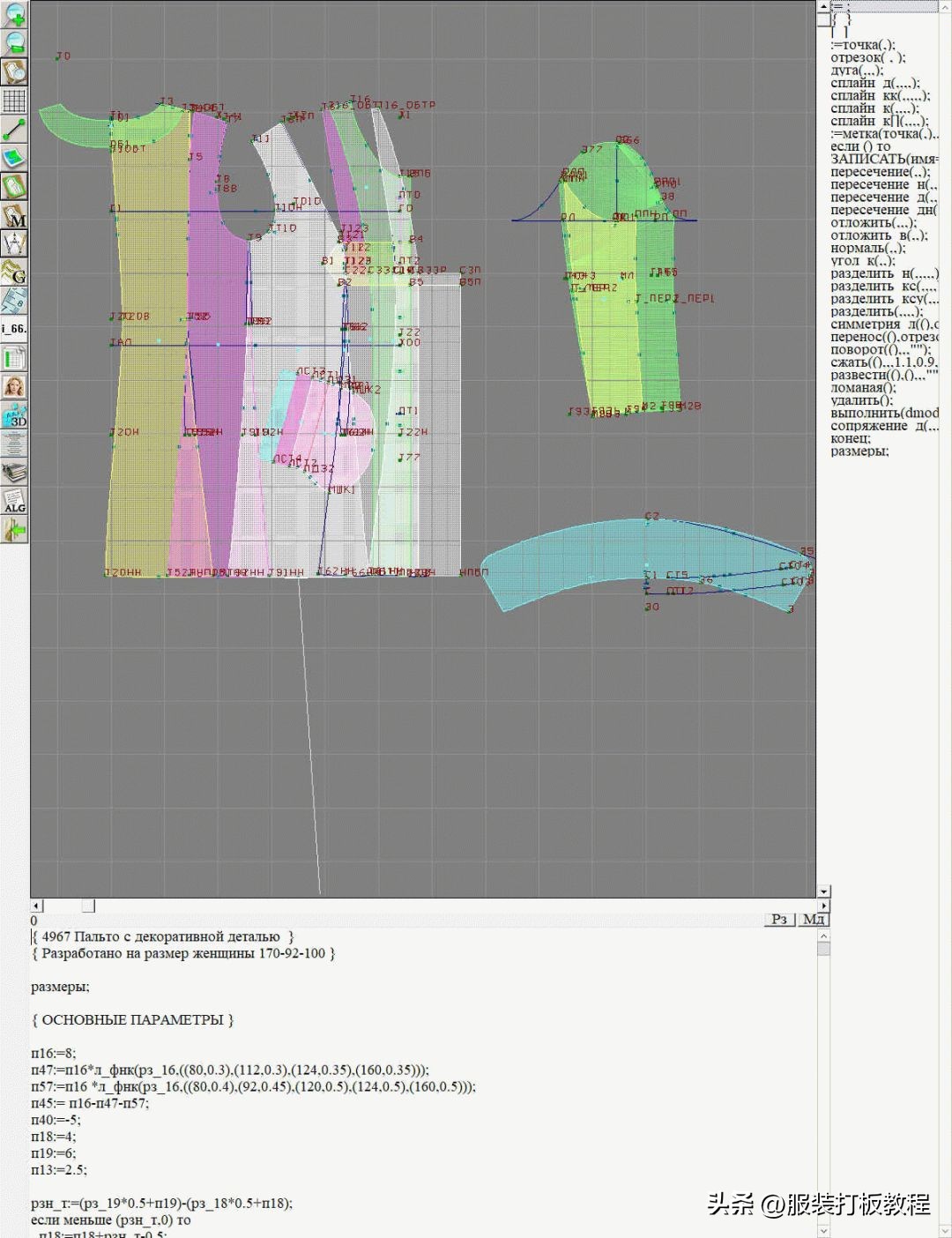The image size is (952, 1238).
Task: Insert the 'отложить(,,,);' operator
Action: point(874,223)
